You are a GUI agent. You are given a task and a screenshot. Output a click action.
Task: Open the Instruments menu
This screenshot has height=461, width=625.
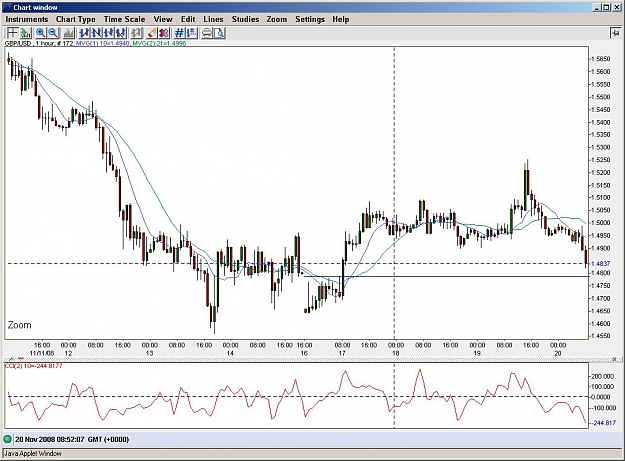(27, 19)
